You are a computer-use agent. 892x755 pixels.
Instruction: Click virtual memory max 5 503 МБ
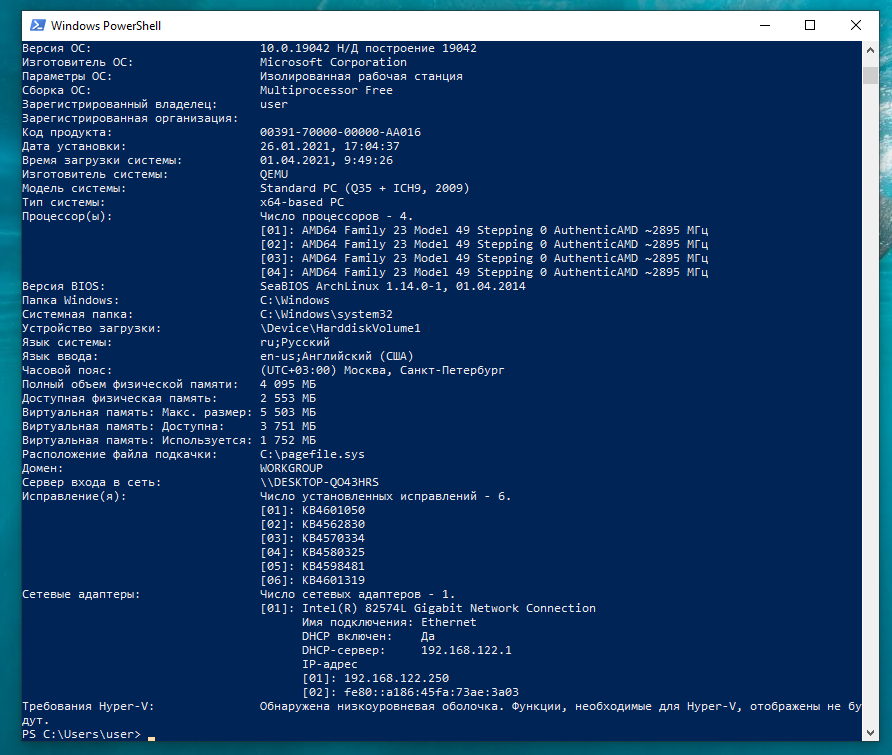pos(288,412)
